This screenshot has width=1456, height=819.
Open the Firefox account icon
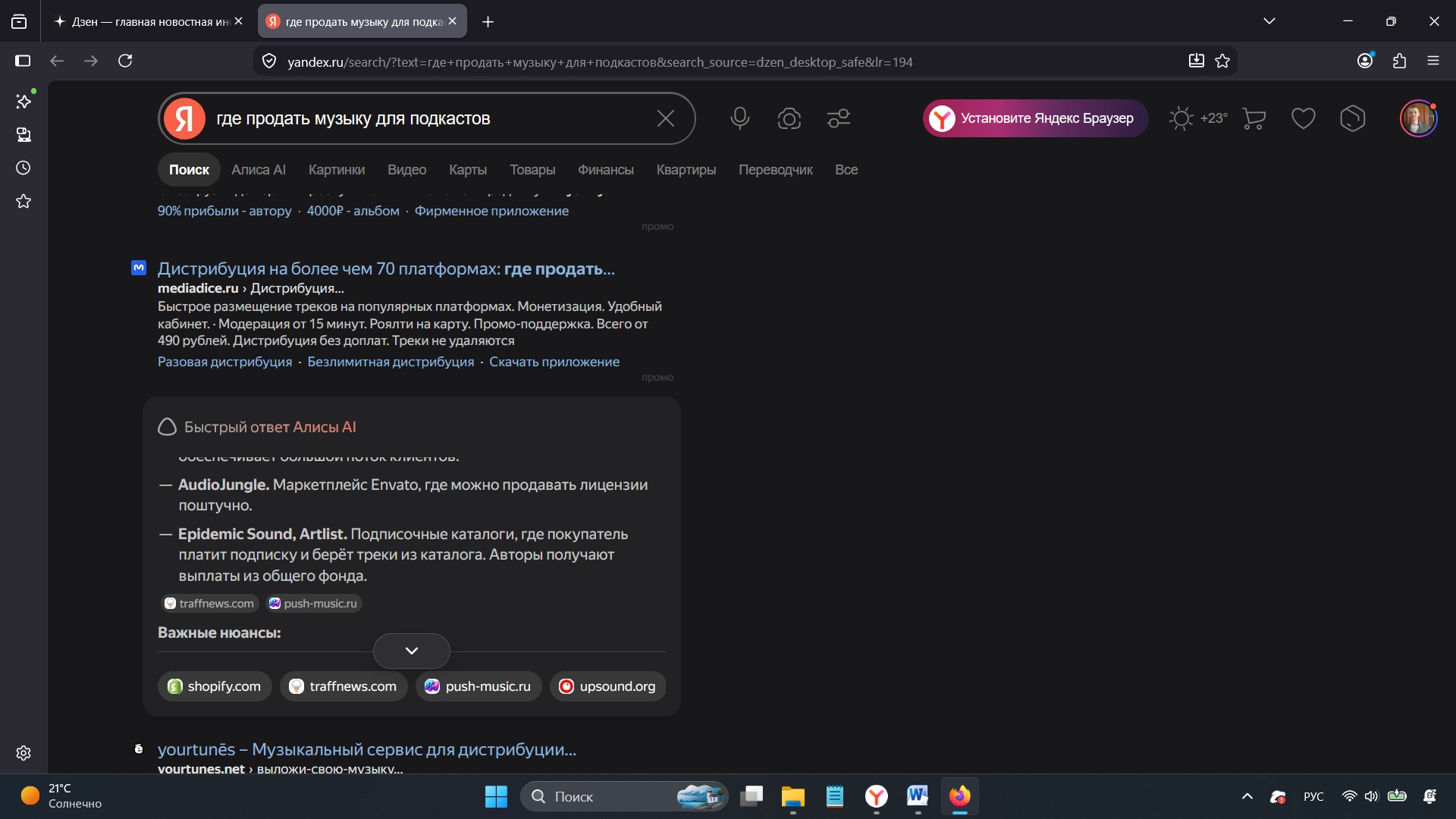click(x=1365, y=61)
